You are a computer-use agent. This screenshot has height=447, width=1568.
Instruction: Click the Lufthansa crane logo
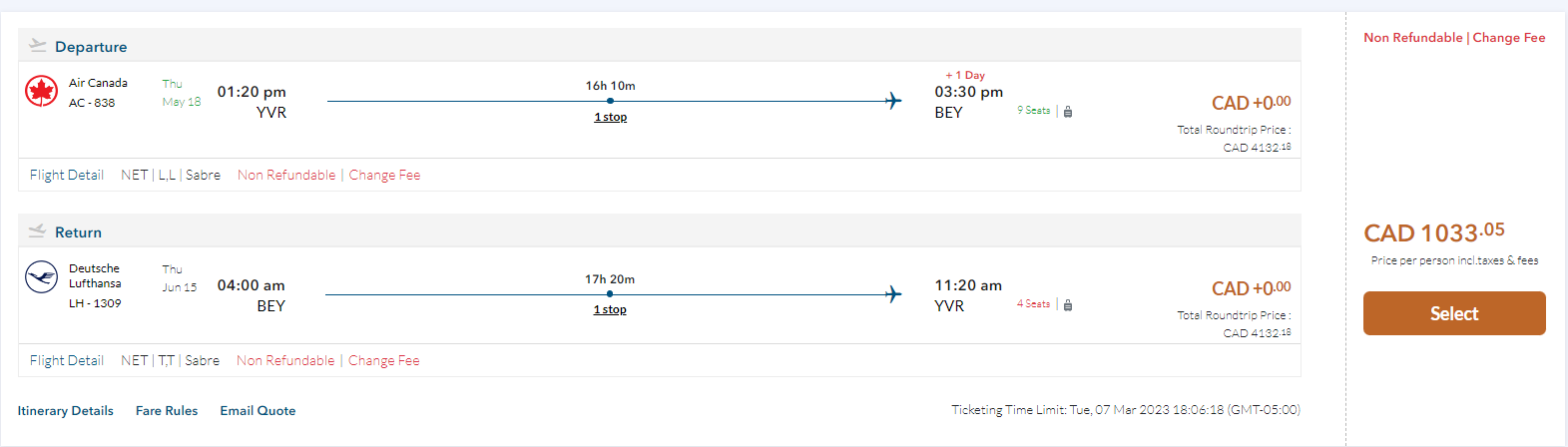click(41, 276)
